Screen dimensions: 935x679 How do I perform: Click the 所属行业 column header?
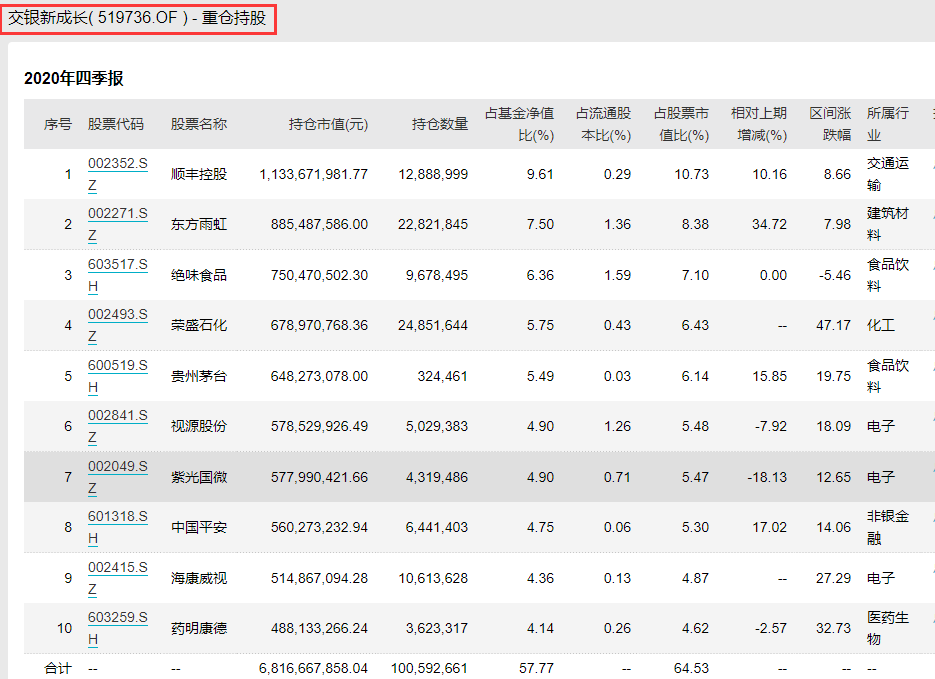888,124
